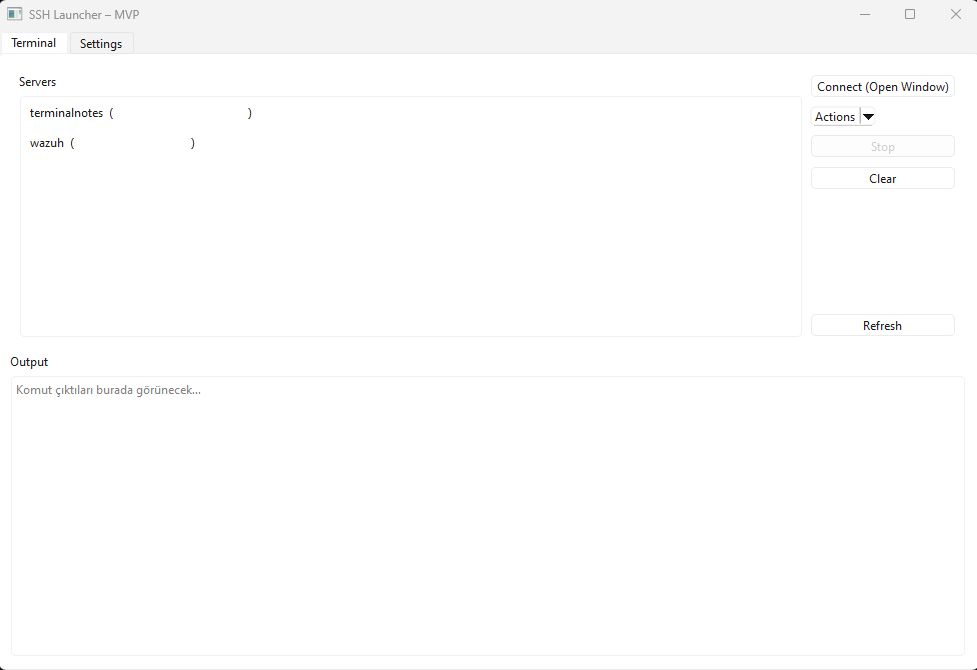977x670 pixels.
Task: Click the Output heading label
Action: (29, 361)
